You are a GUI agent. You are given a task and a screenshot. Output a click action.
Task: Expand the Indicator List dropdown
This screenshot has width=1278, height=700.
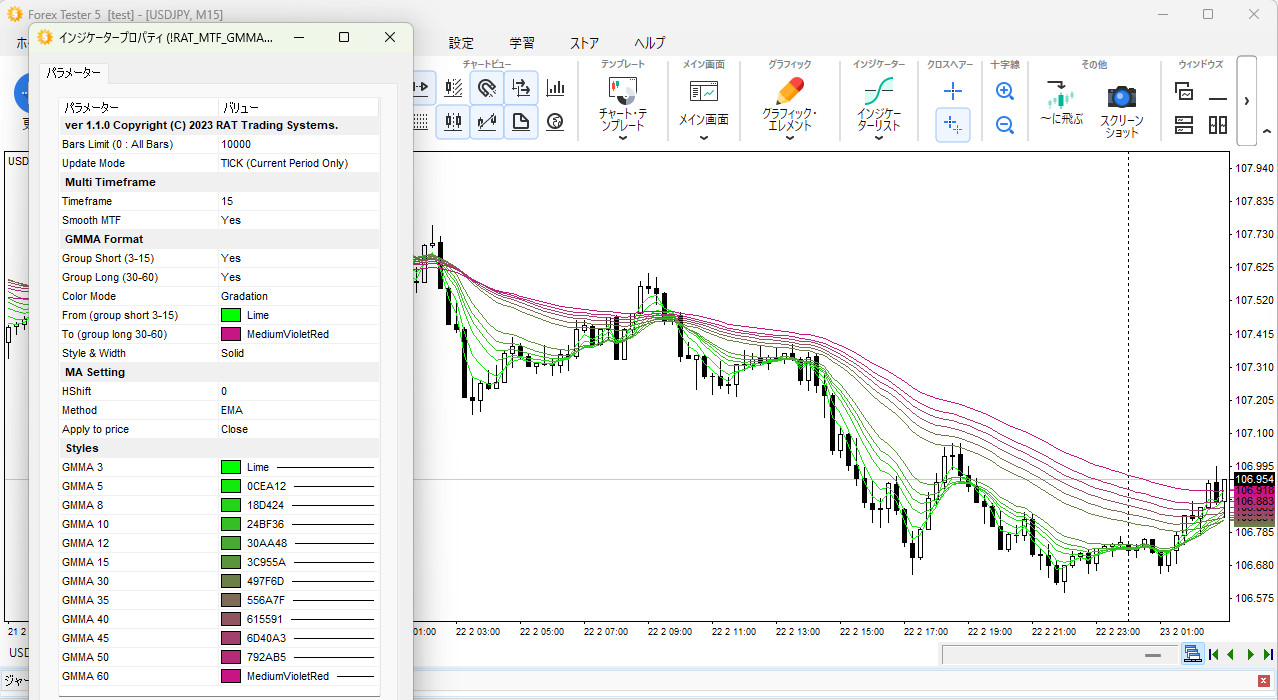tap(878, 138)
